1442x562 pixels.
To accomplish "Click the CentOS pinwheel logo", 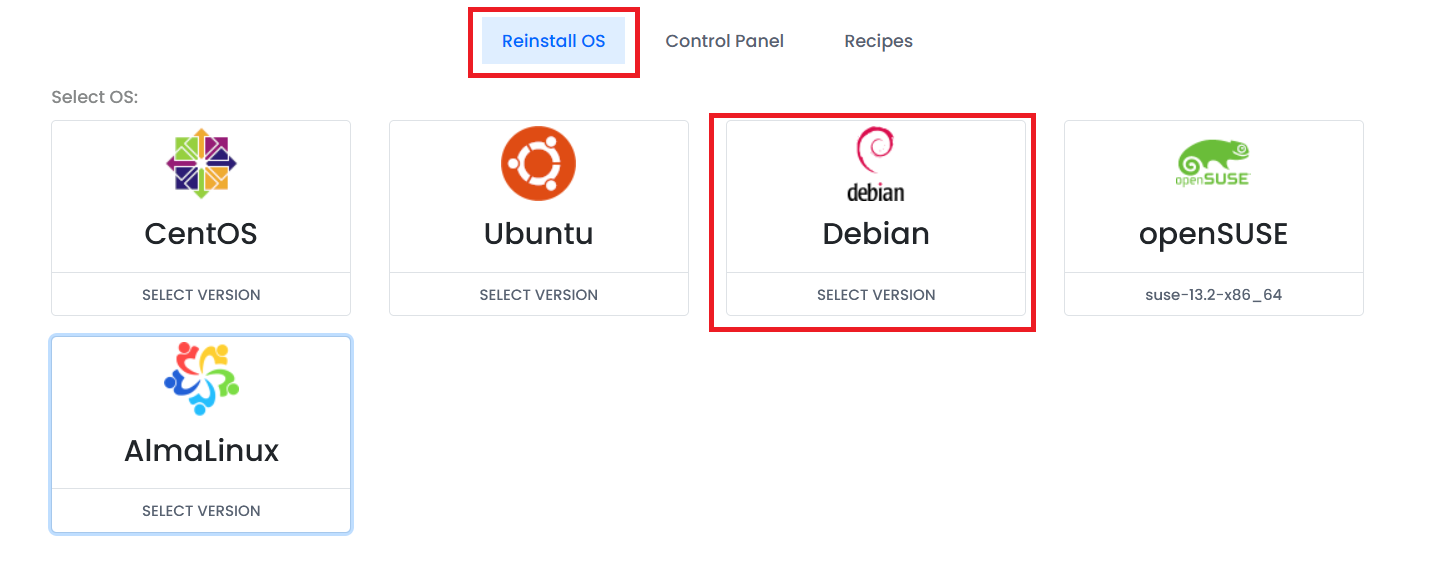I will click(x=201, y=163).
